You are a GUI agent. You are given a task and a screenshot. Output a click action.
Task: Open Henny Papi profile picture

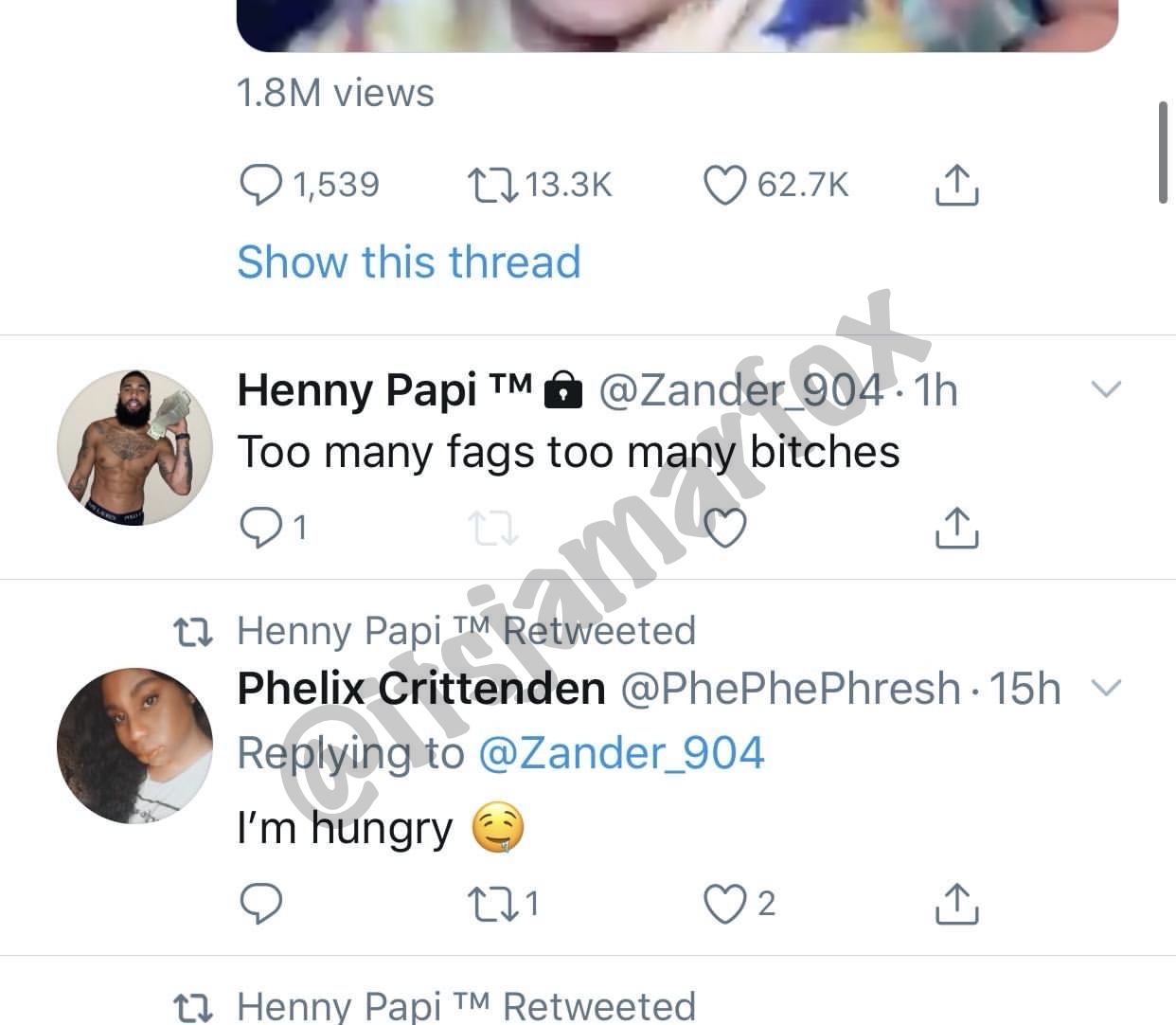tap(134, 447)
